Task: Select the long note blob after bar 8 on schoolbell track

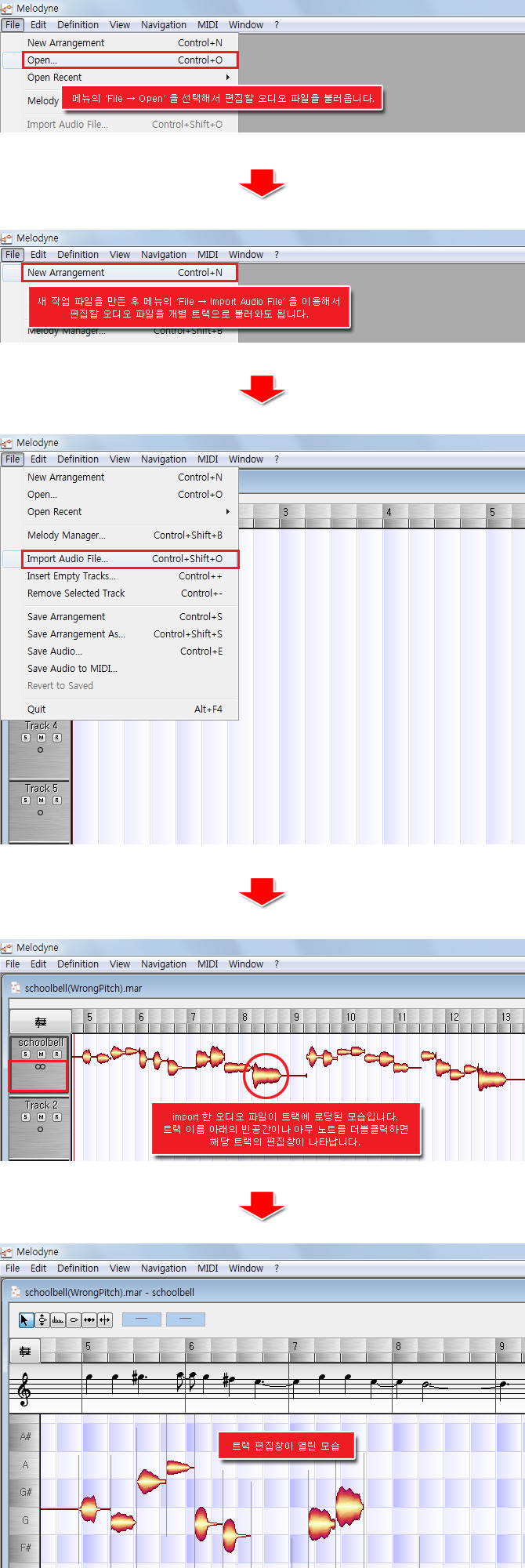Action: click(x=266, y=1076)
